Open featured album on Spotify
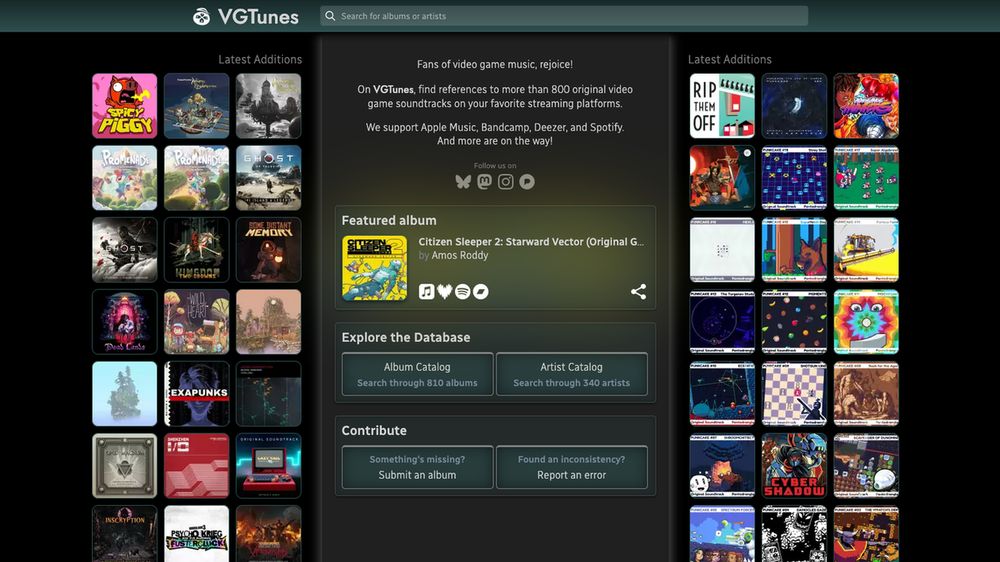This screenshot has height=562, width=1000. pyautogui.click(x=462, y=292)
